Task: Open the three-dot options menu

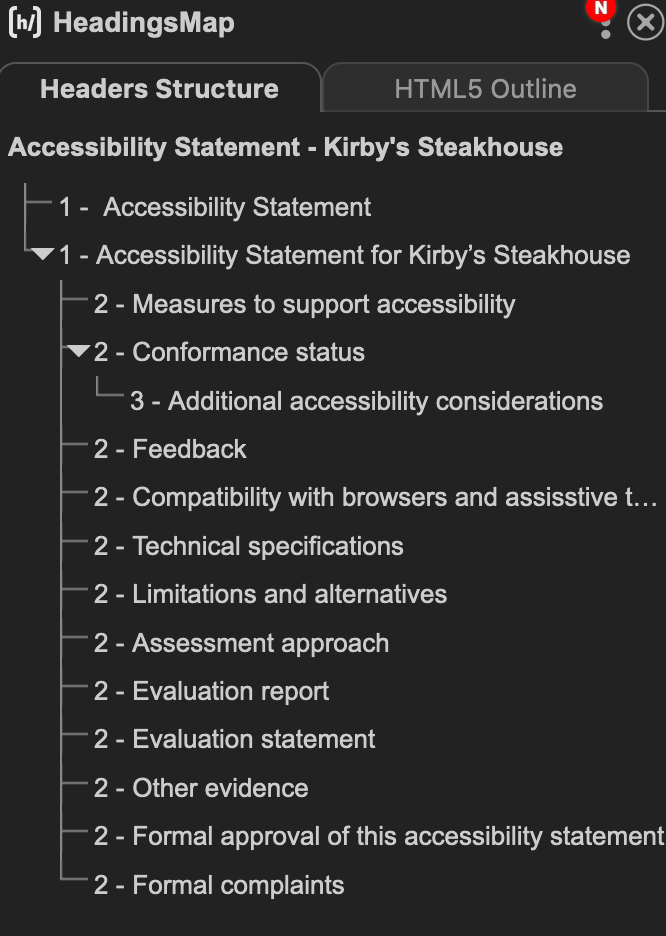Action: (605, 28)
